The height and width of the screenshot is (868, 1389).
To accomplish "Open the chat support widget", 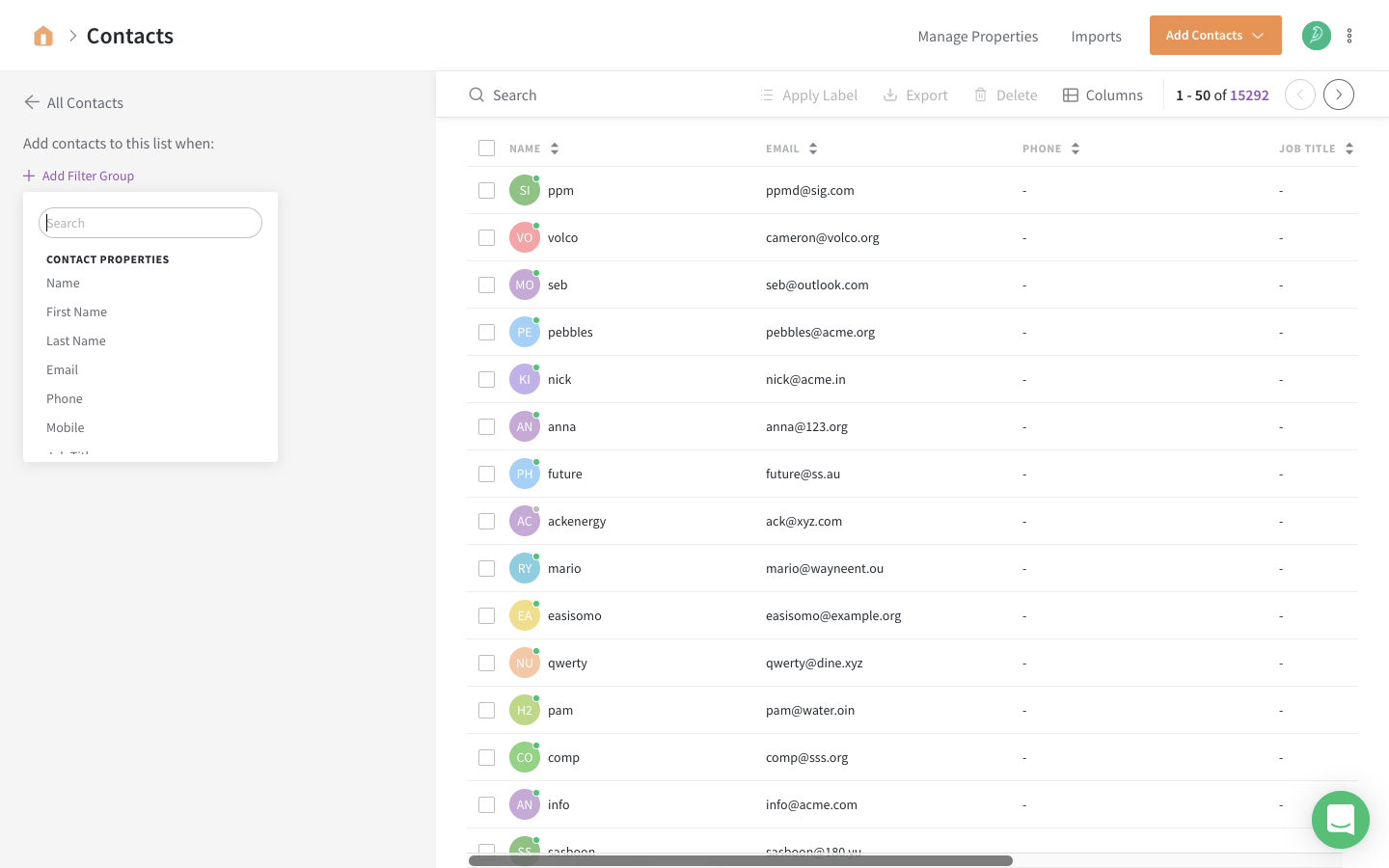I will (1341, 820).
